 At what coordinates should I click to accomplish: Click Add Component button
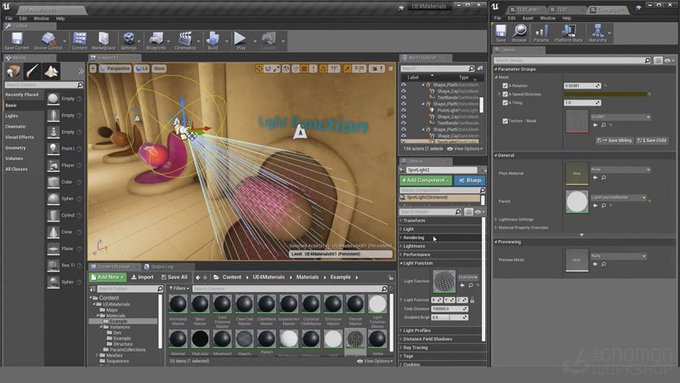[426, 180]
